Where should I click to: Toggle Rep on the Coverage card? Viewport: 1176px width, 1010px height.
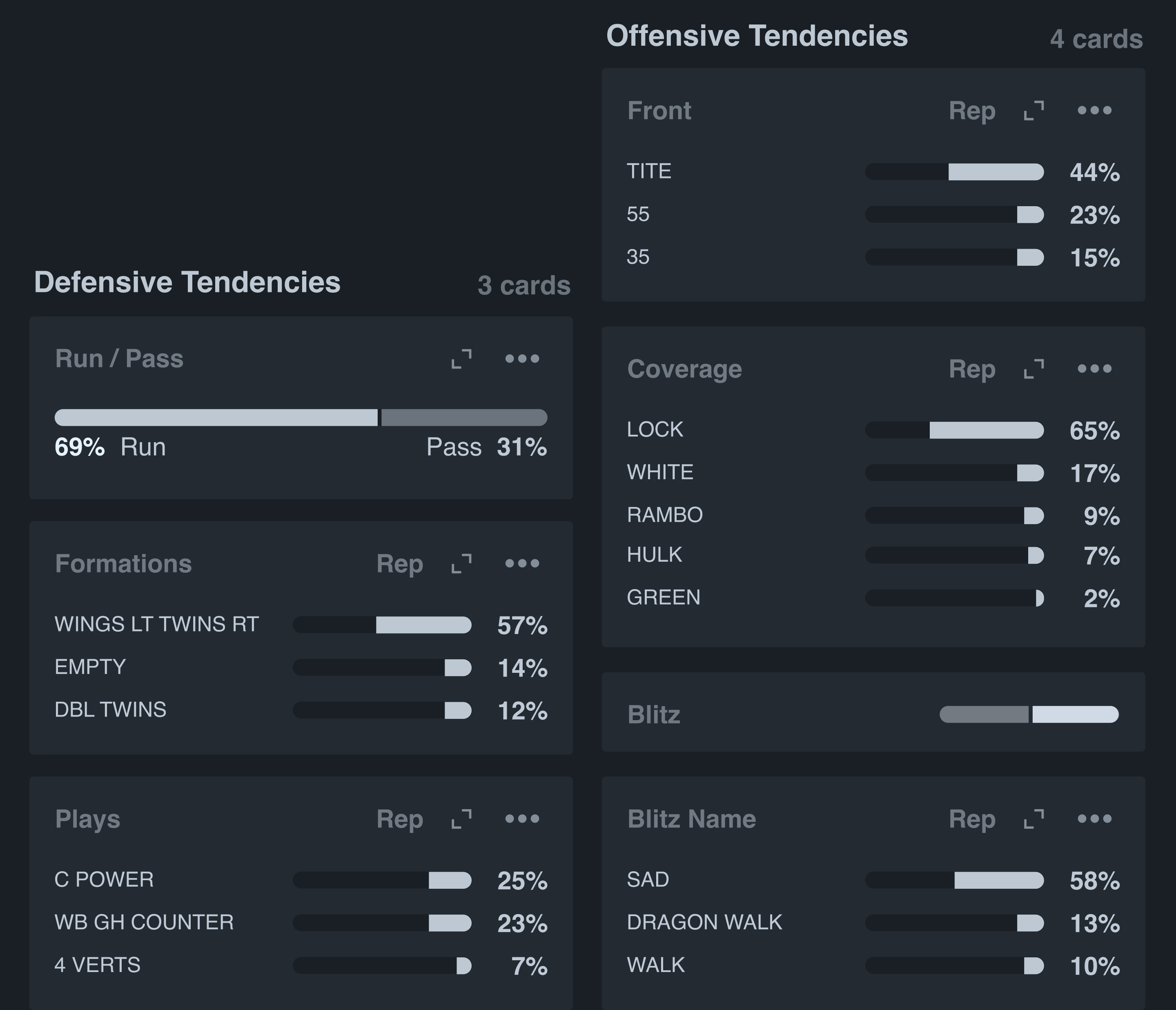[x=972, y=369]
